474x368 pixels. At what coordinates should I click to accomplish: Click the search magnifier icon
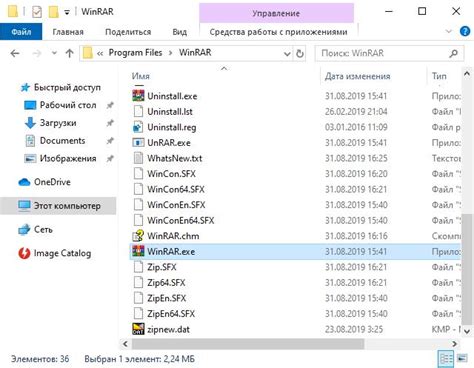(453, 53)
